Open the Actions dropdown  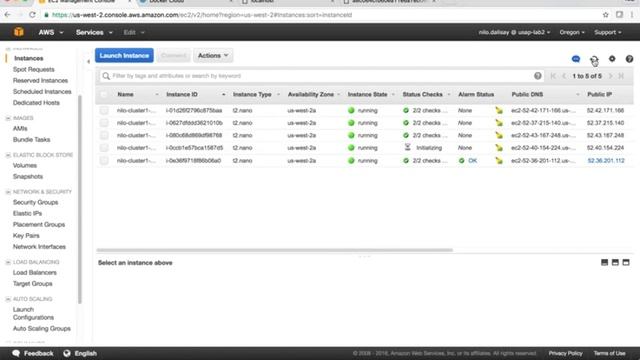pos(213,56)
